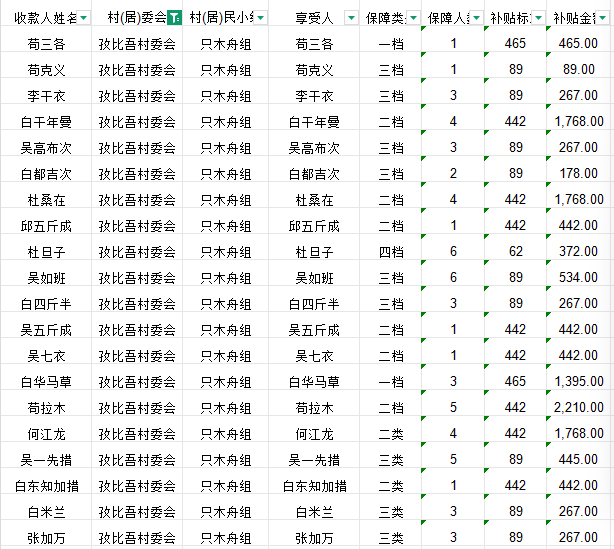
Task: Open the 收款人姓名 column filter dropdown
Action: [x=83, y=18]
